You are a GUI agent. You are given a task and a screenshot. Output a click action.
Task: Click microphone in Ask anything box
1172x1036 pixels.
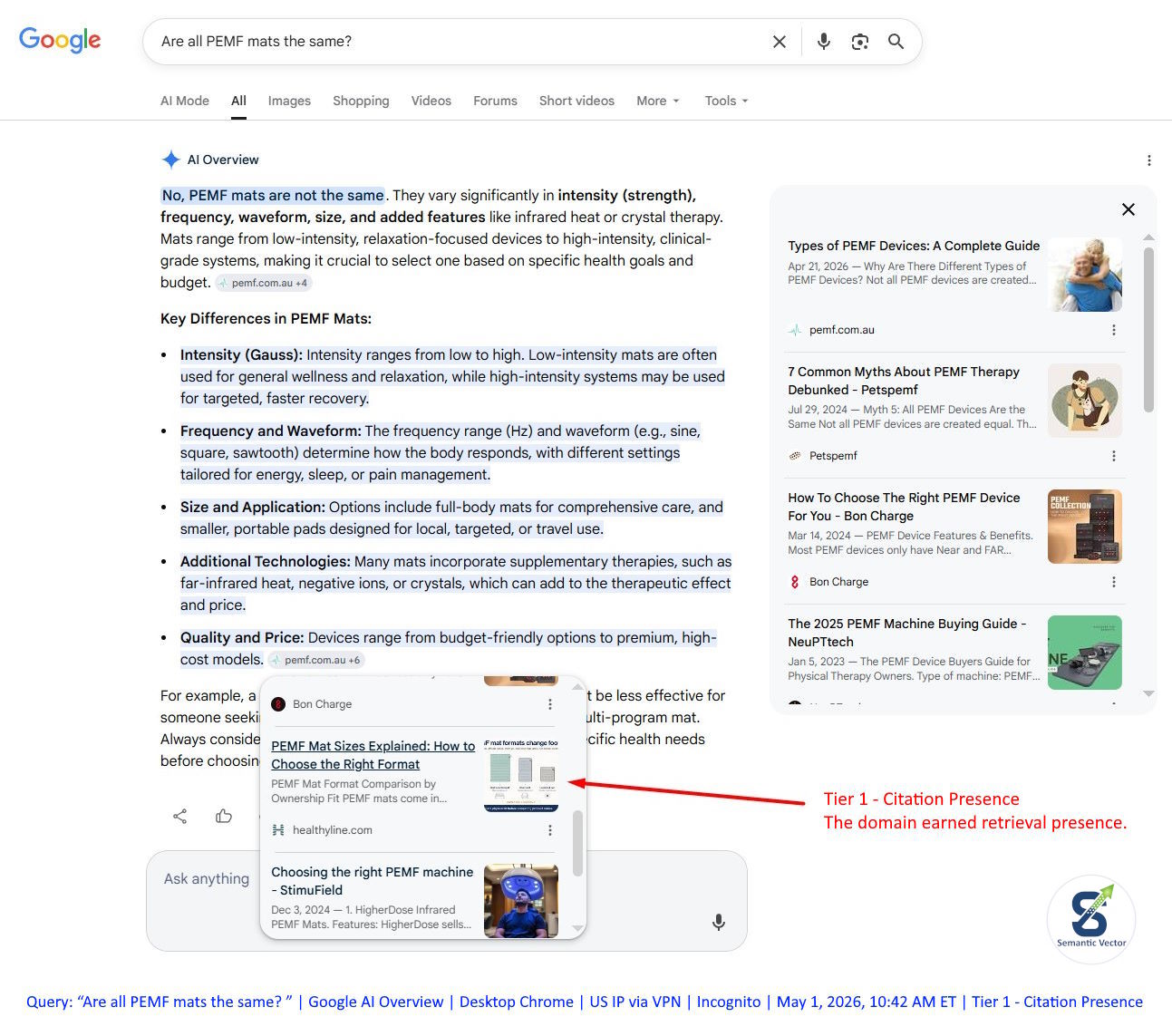719,923
